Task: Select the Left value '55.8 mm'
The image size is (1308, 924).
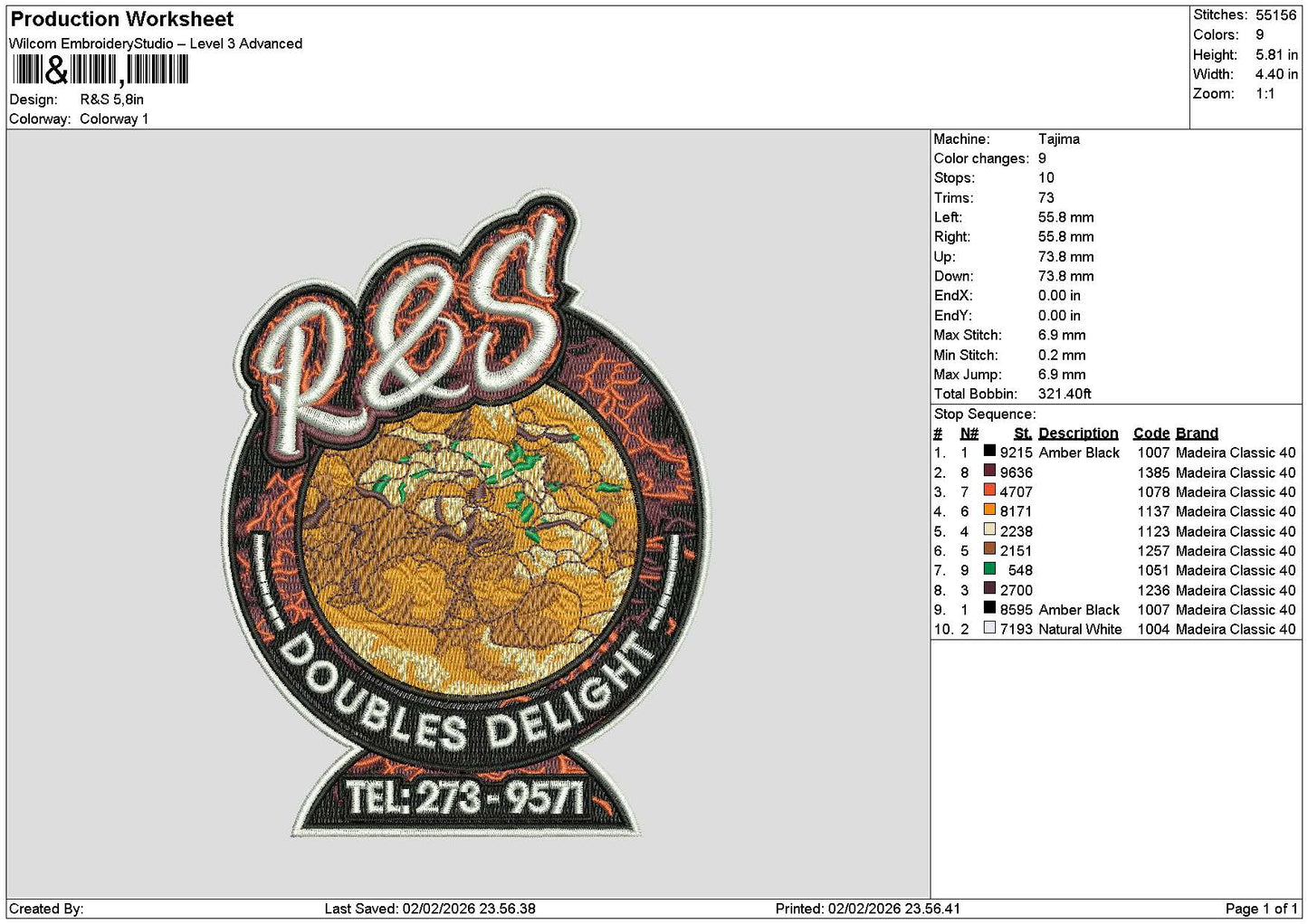Action: pos(1066,217)
